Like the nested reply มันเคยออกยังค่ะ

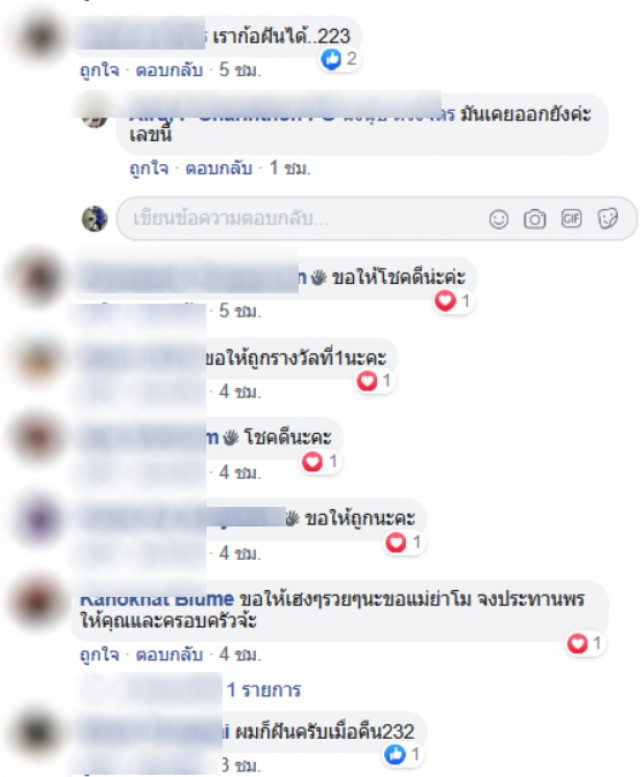(149, 168)
